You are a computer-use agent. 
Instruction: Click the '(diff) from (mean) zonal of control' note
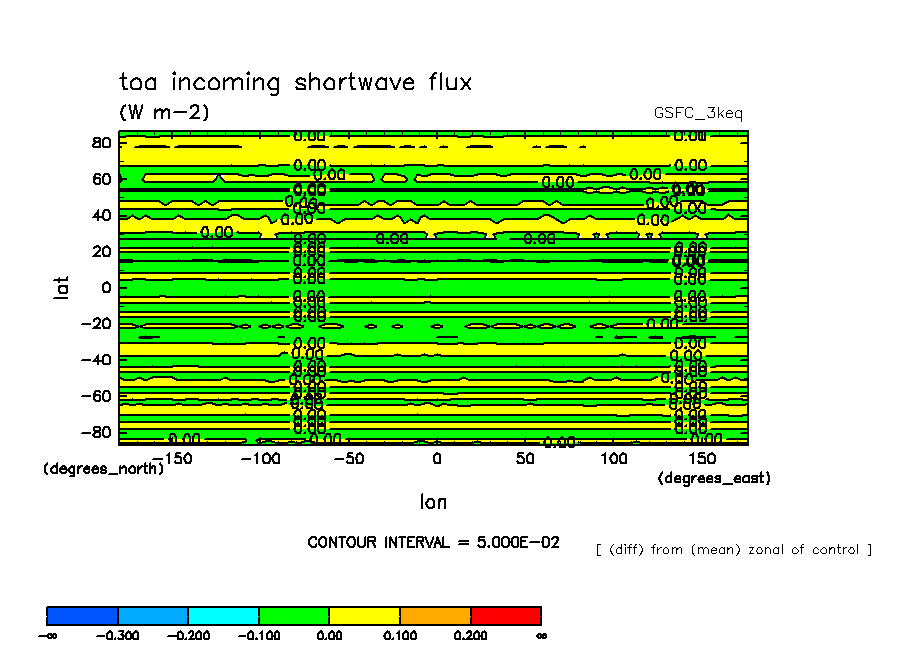(734, 550)
